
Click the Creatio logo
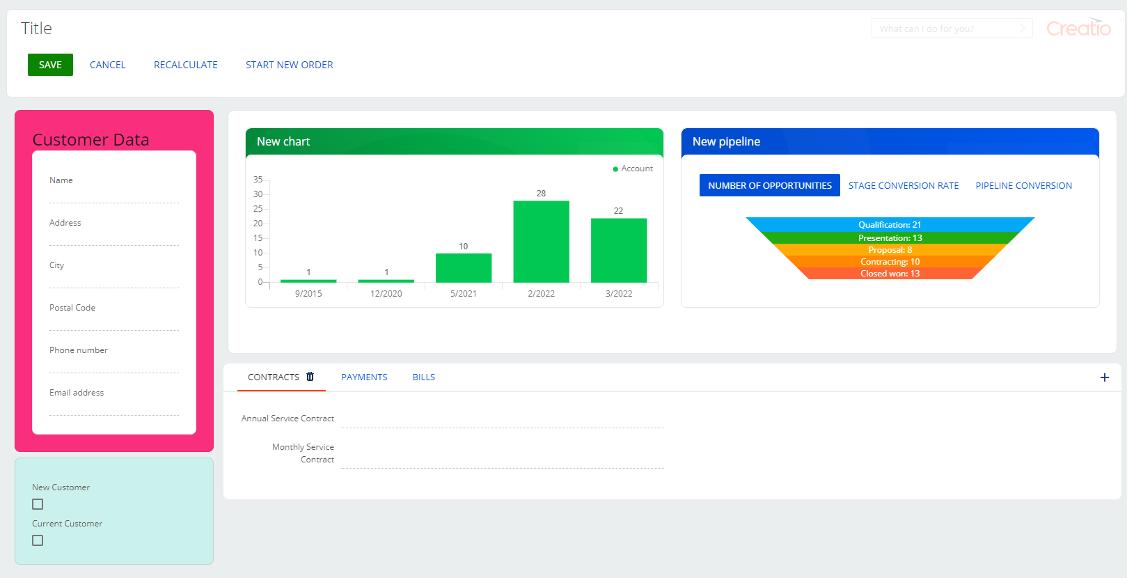[1077, 29]
